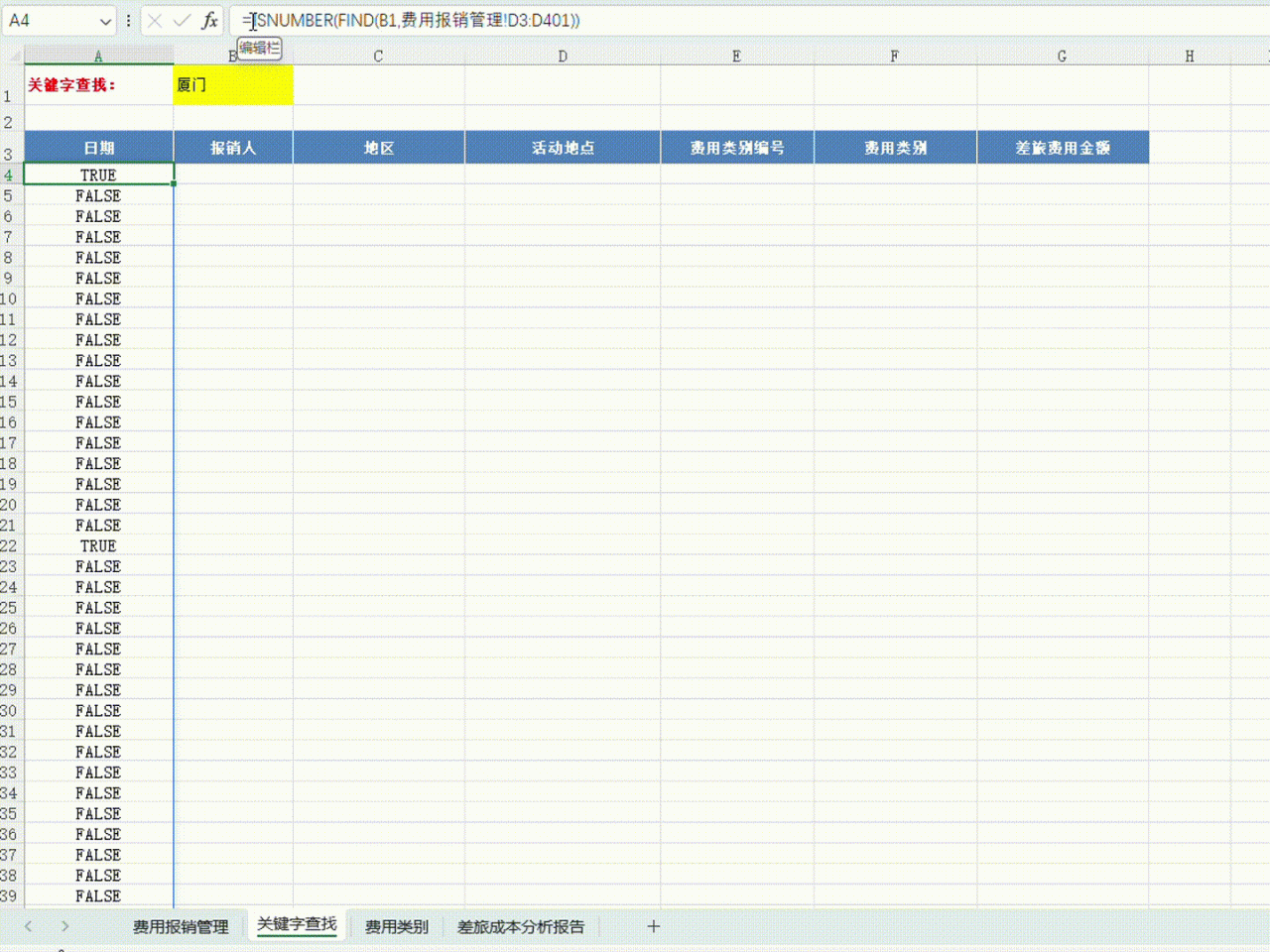Viewport: 1270px width, 952px height.
Task: Click row header 39
Action: (x=11, y=895)
